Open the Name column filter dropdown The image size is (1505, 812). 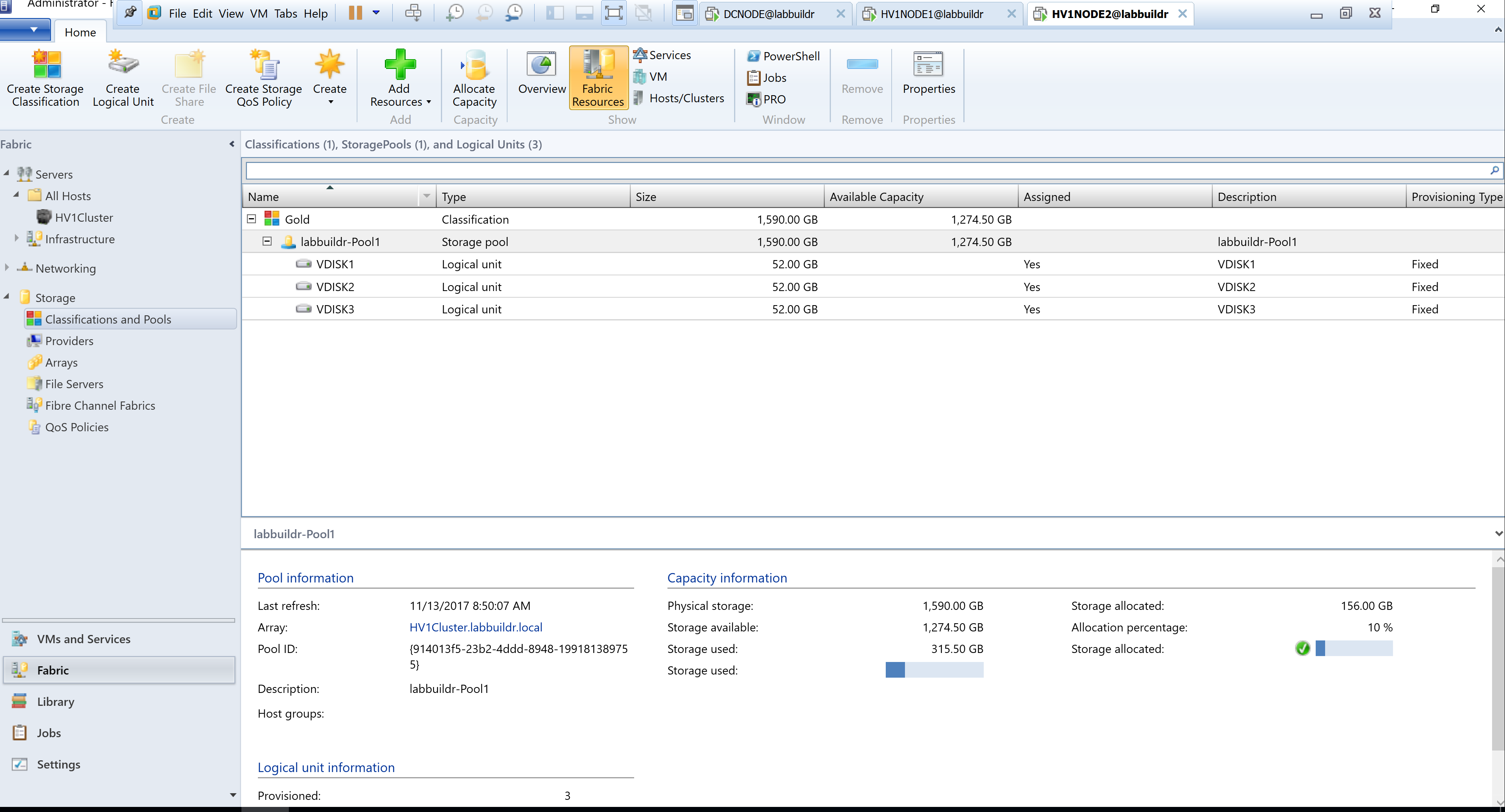426,196
